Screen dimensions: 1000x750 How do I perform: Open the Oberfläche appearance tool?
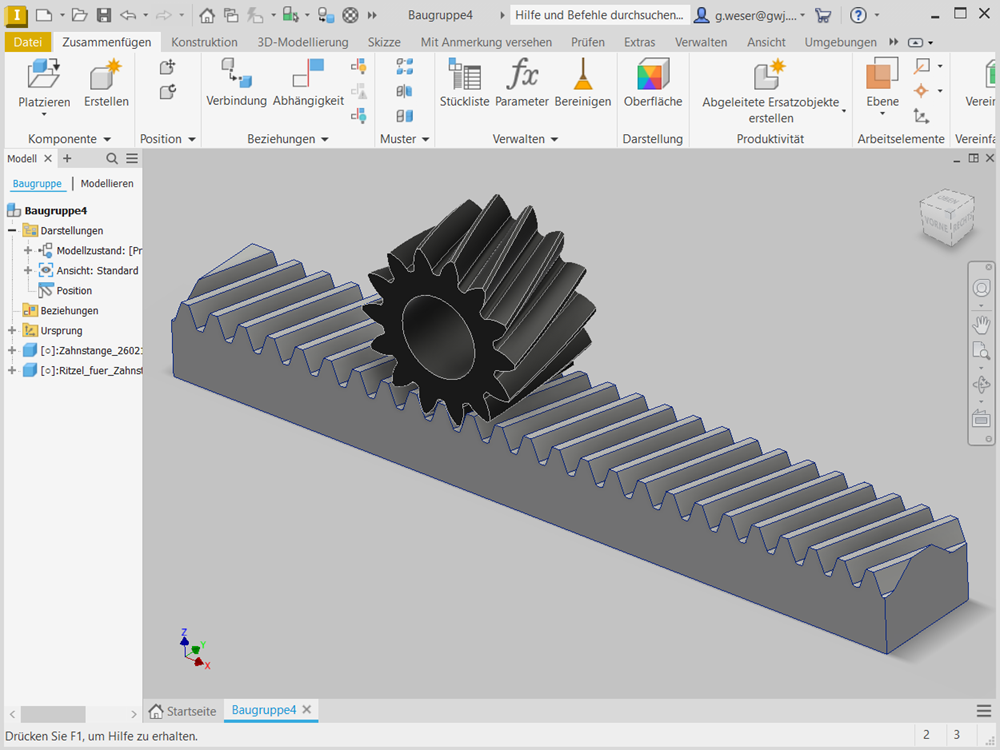(x=652, y=76)
